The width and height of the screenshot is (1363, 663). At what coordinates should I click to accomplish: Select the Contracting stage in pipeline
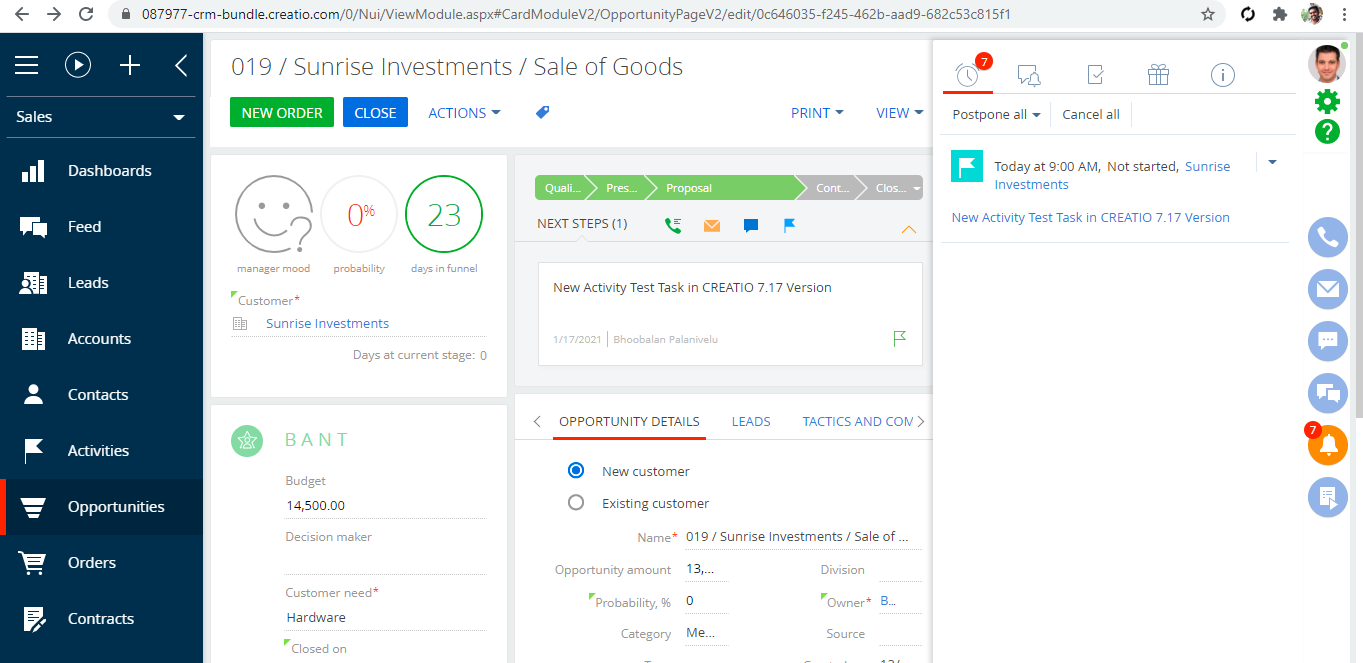tap(832, 188)
